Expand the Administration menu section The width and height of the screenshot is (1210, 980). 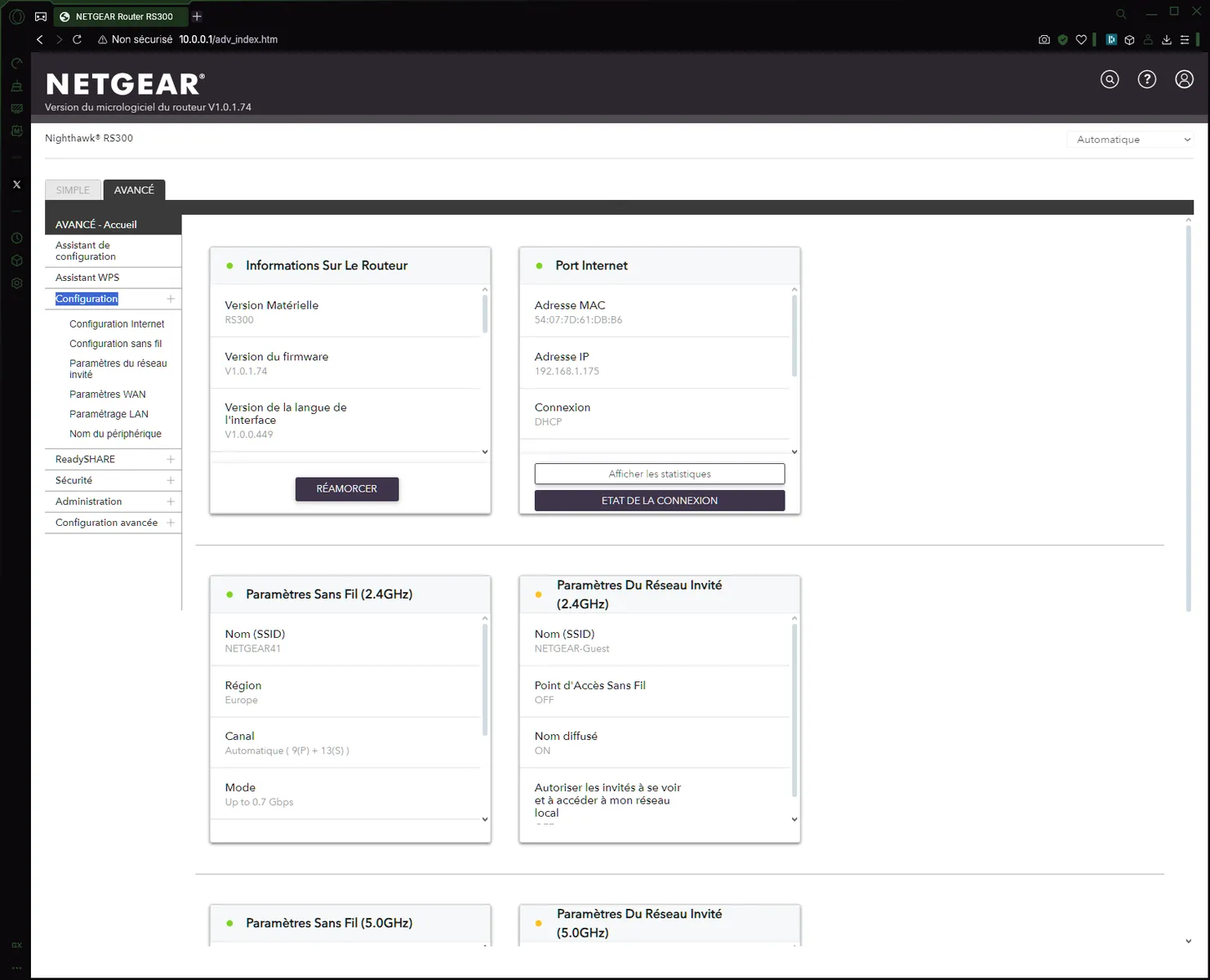click(171, 501)
